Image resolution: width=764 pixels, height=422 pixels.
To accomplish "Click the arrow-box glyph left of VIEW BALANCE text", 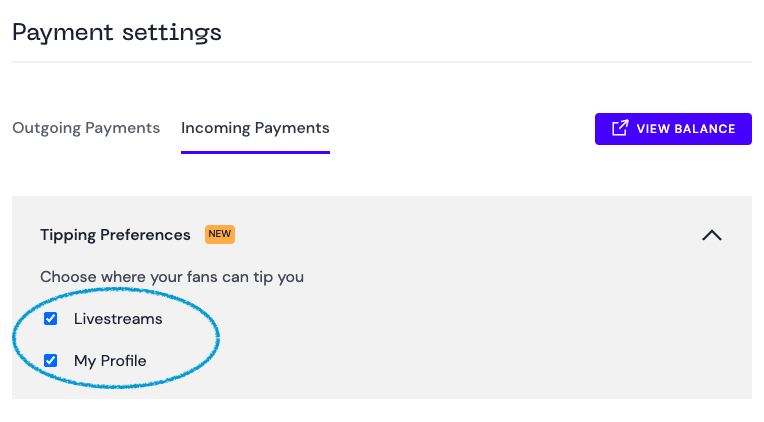I will tap(620, 128).
